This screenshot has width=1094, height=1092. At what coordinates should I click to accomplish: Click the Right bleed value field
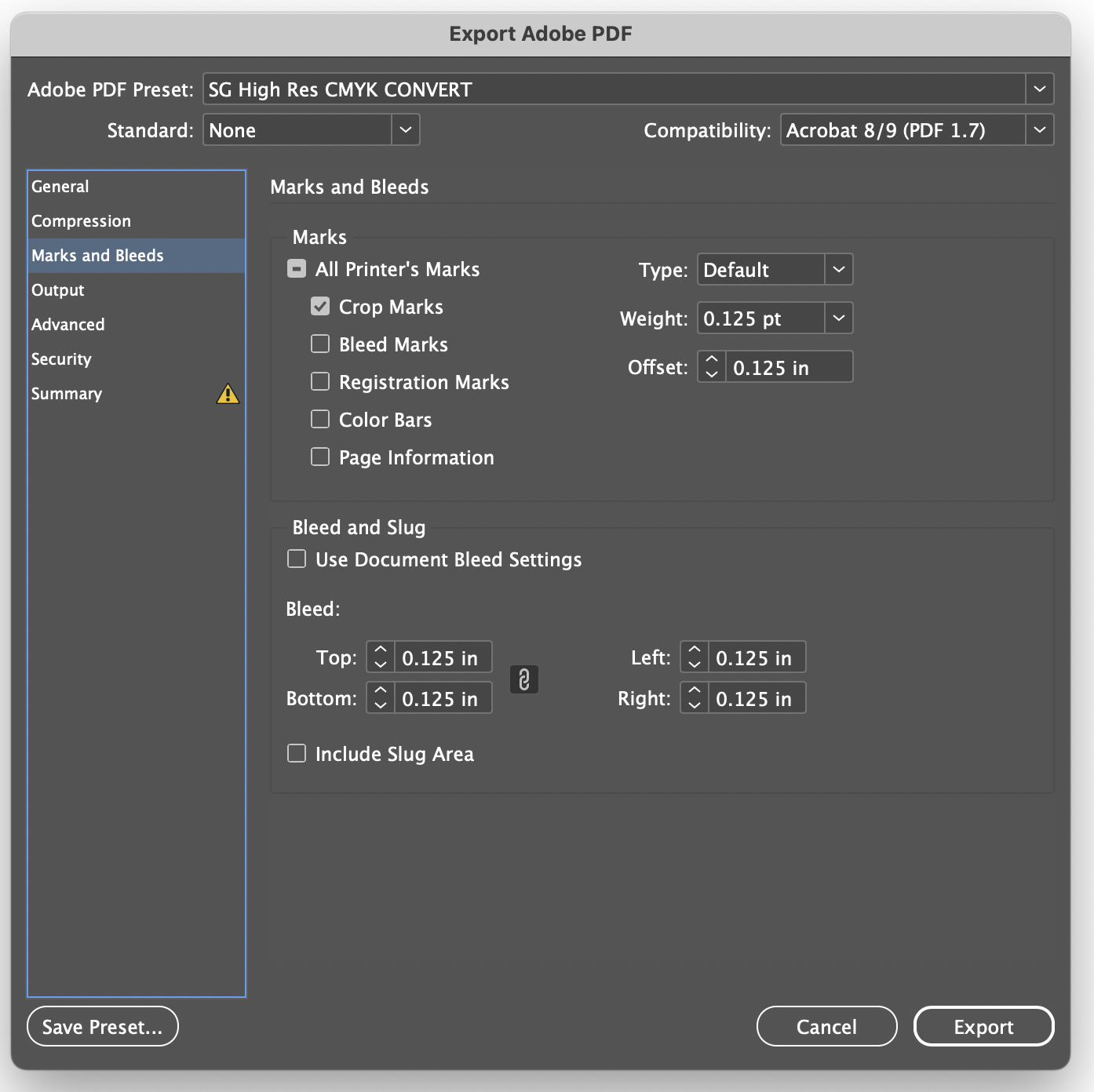tap(757, 698)
